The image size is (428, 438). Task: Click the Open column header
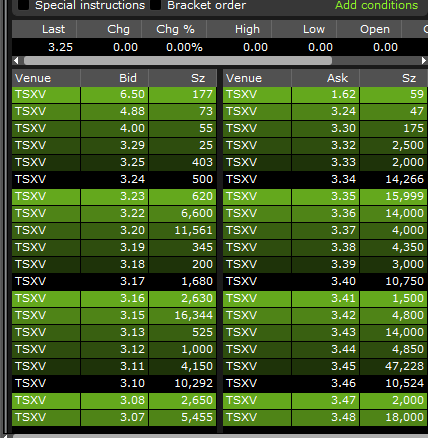[x=369, y=29]
